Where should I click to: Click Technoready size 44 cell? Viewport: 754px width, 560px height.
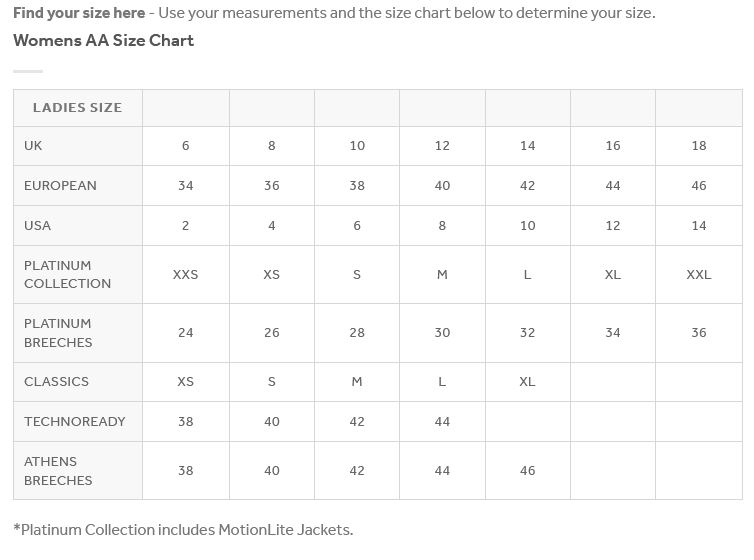click(x=442, y=422)
